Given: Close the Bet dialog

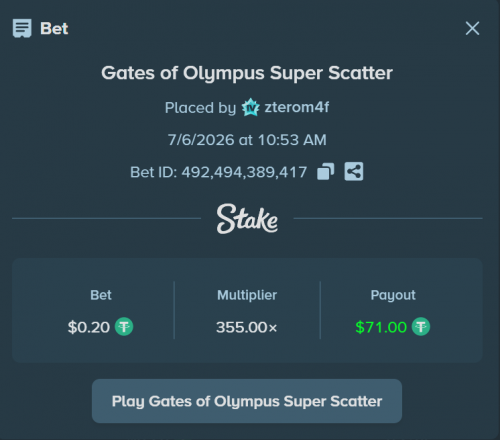Looking at the screenshot, I should click(472, 28).
